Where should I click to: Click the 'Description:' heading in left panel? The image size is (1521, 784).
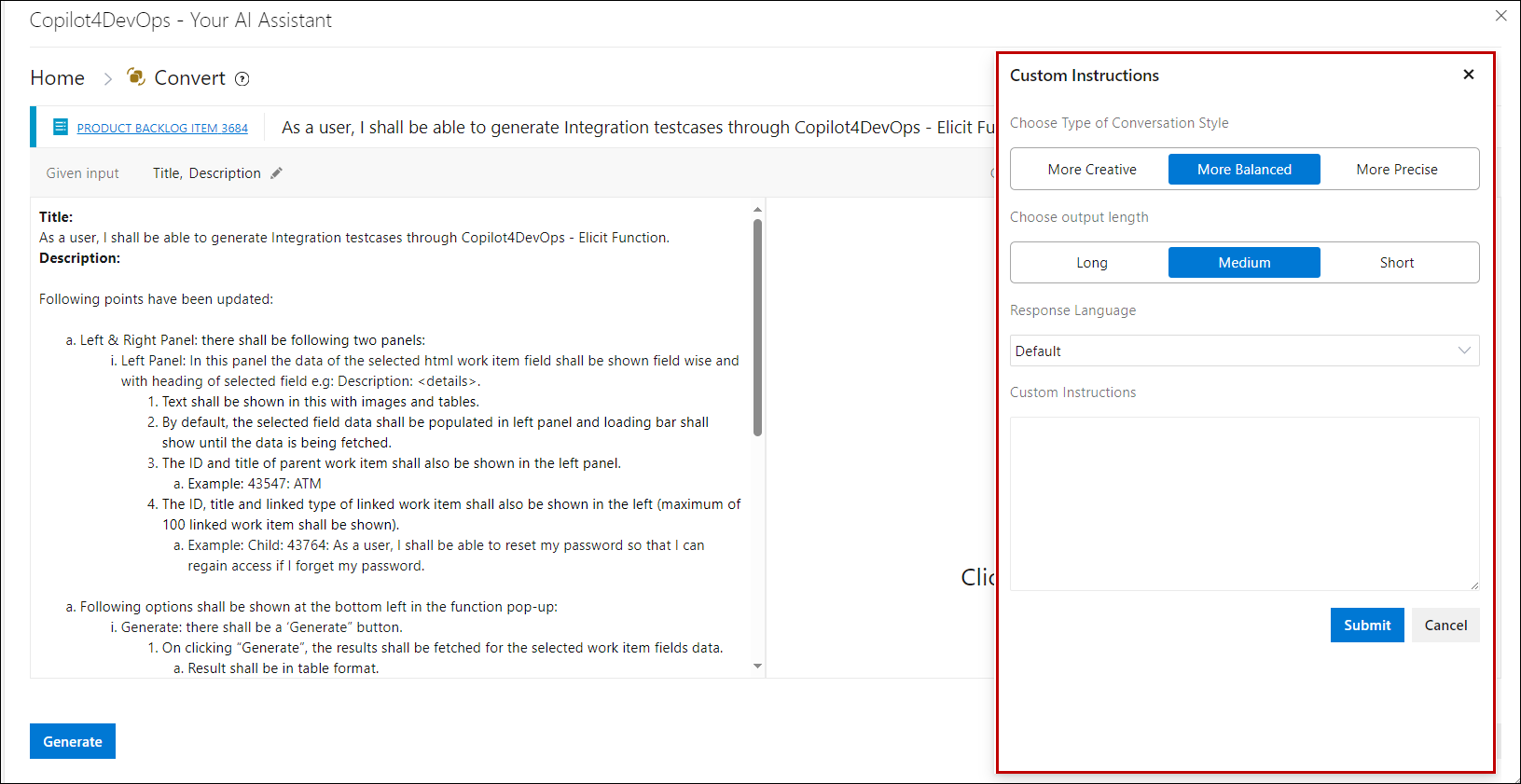79,258
